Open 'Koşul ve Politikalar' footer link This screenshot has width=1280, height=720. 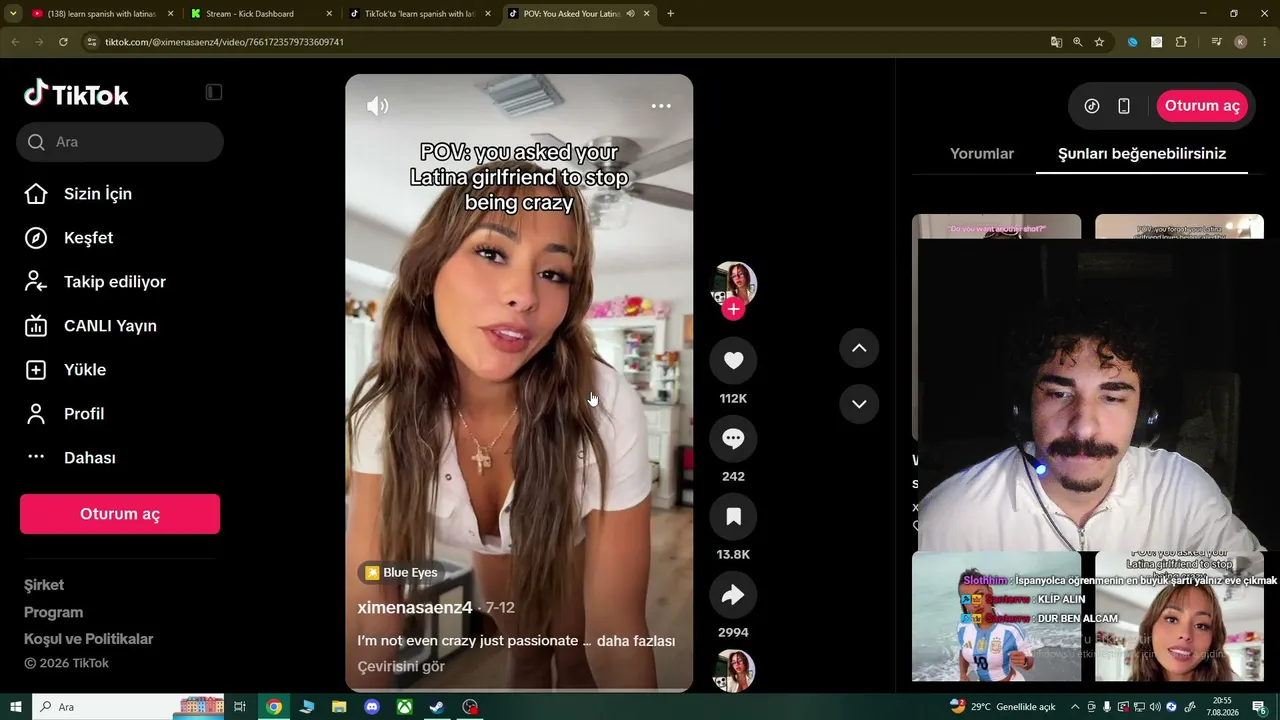89,639
